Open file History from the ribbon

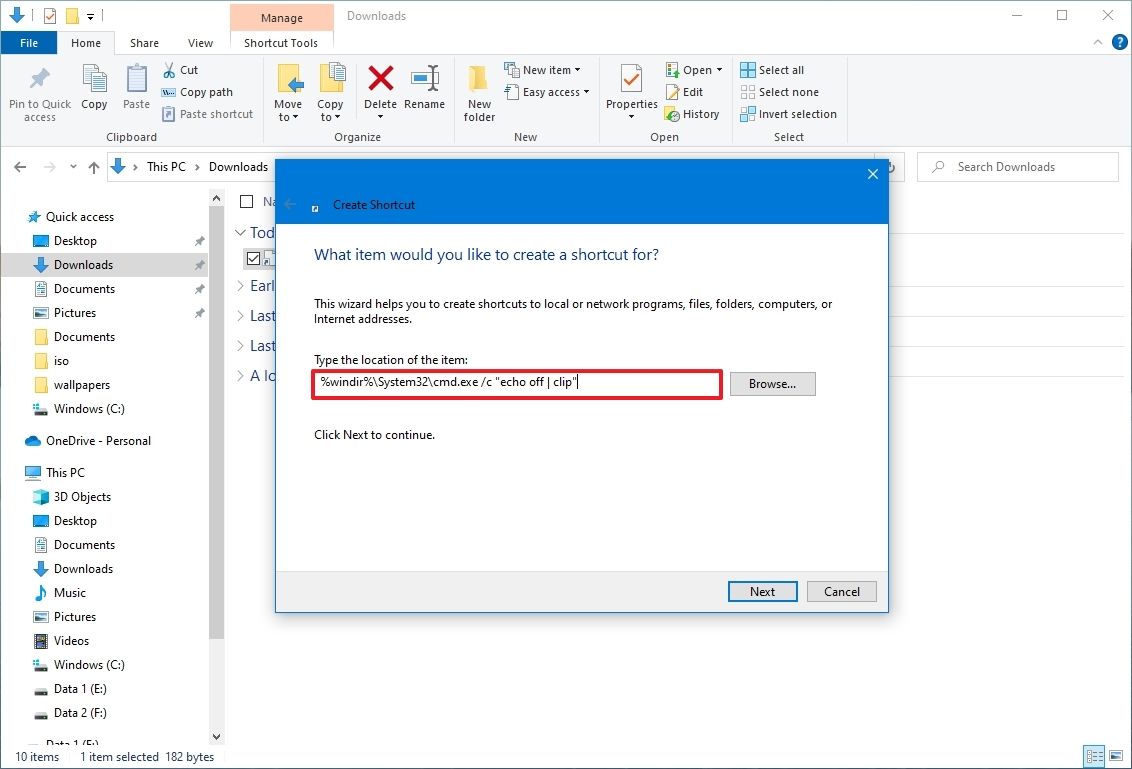click(x=693, y=113)
